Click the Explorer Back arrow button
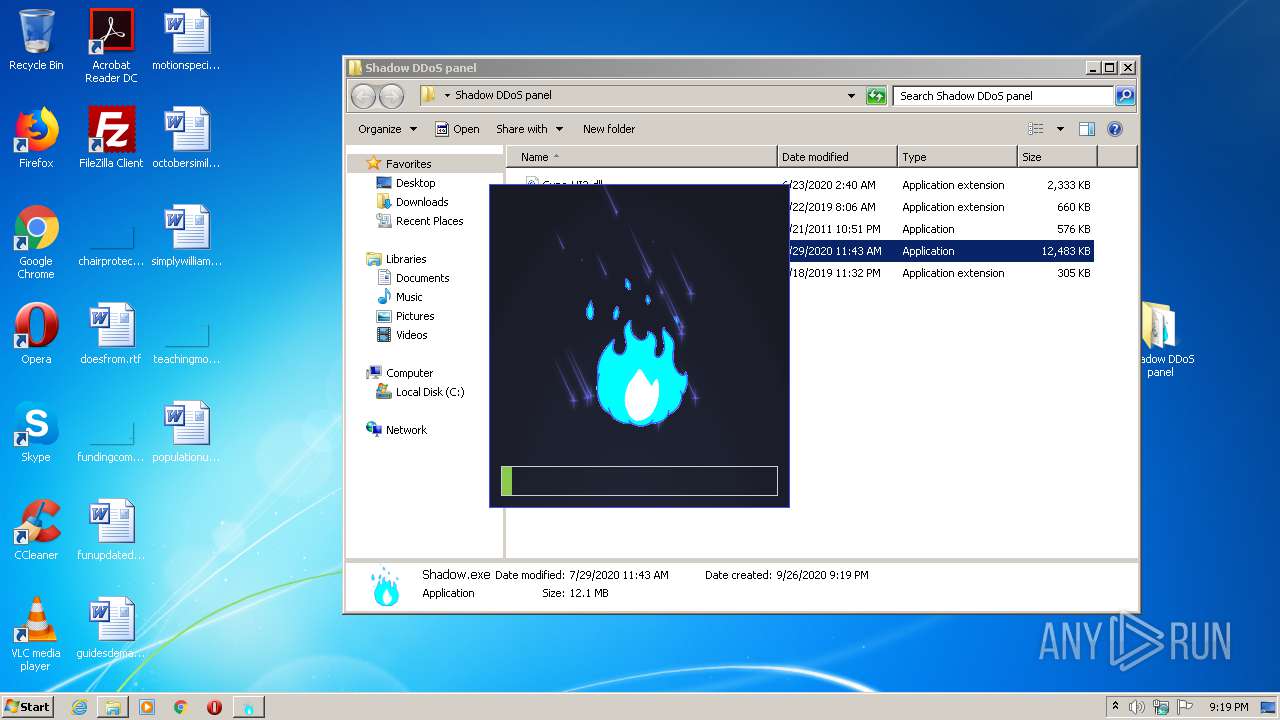The image size is (1280, 720). coord(363,96)
